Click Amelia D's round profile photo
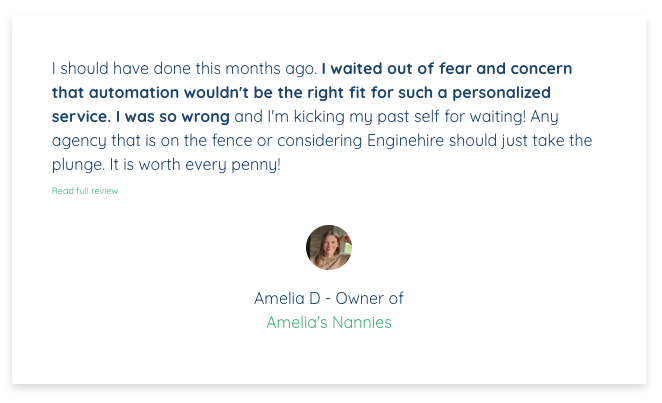This screenshot has height=403, width=662. click(x=329, y=248)
